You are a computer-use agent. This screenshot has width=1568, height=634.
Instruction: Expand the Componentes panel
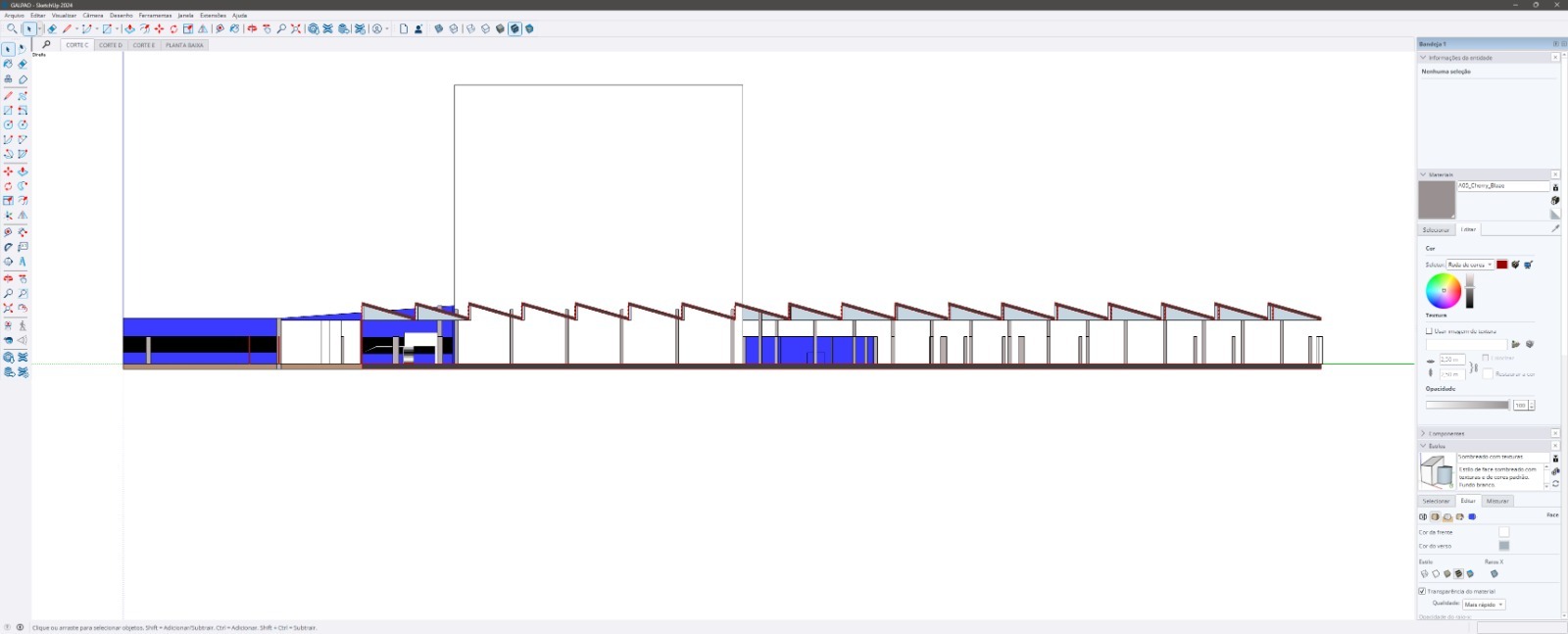[1445, 433]
